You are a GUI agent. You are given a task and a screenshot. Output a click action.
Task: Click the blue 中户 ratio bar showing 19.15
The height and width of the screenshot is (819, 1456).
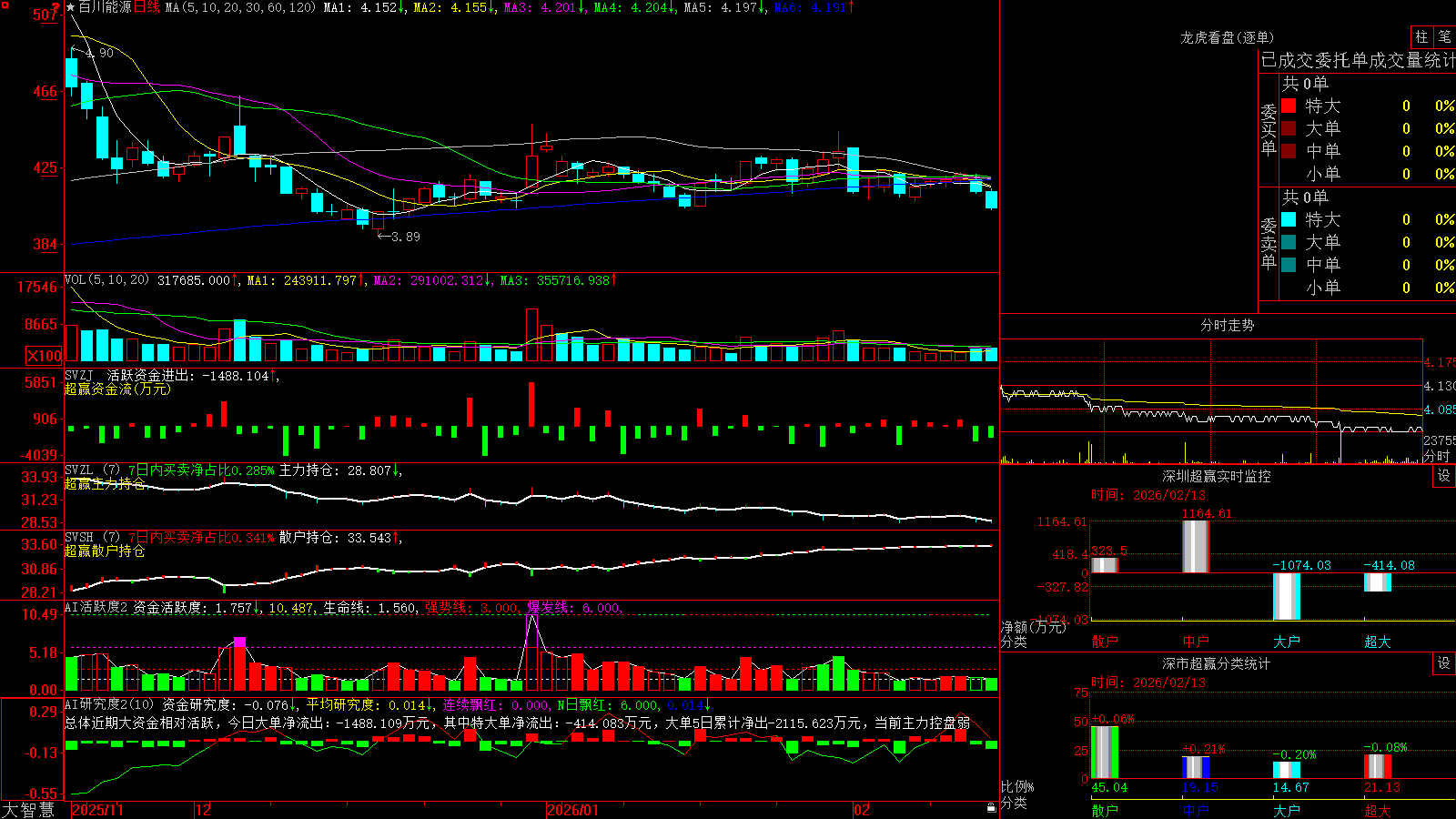[1196, 768]
